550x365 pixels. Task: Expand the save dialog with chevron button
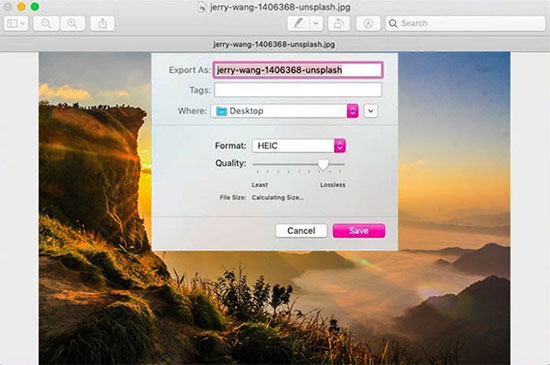coord(371,111)
